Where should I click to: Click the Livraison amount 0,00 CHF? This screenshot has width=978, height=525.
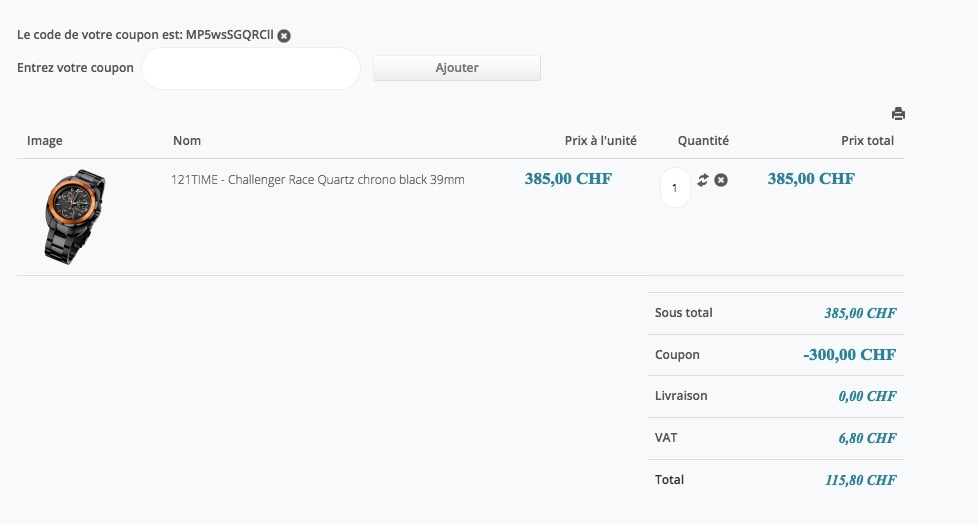tap(867, 396)
